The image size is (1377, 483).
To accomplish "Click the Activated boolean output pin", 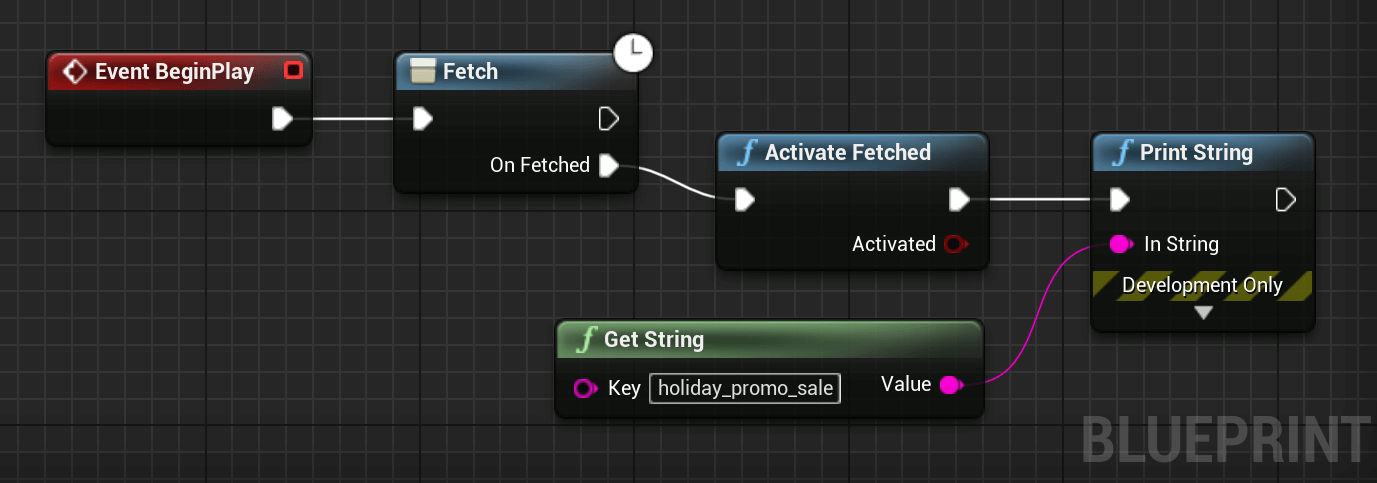I will (954, 244).
